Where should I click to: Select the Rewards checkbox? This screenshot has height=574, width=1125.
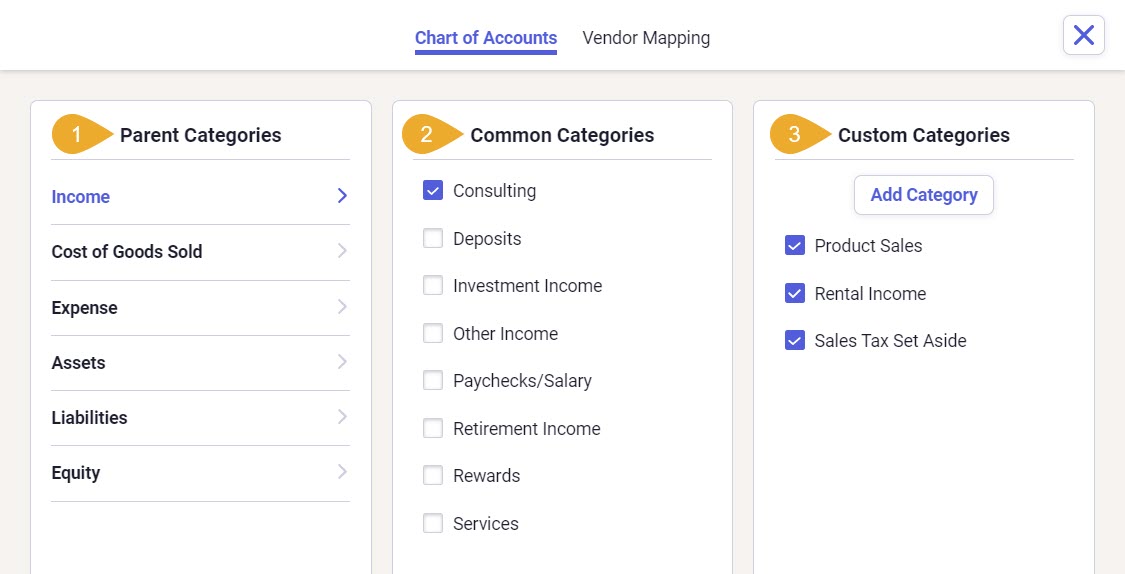point(433,476)
